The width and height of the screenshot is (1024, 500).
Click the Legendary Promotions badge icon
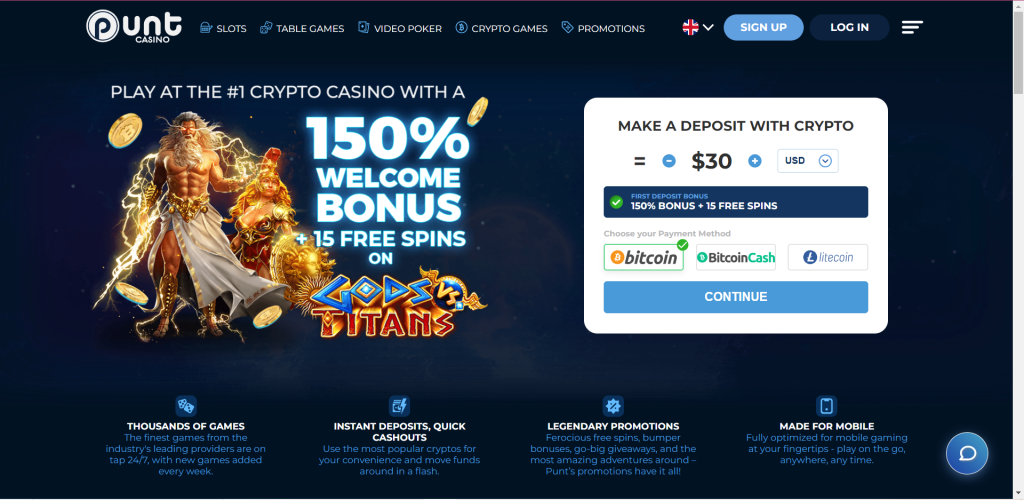click(613, 406)
